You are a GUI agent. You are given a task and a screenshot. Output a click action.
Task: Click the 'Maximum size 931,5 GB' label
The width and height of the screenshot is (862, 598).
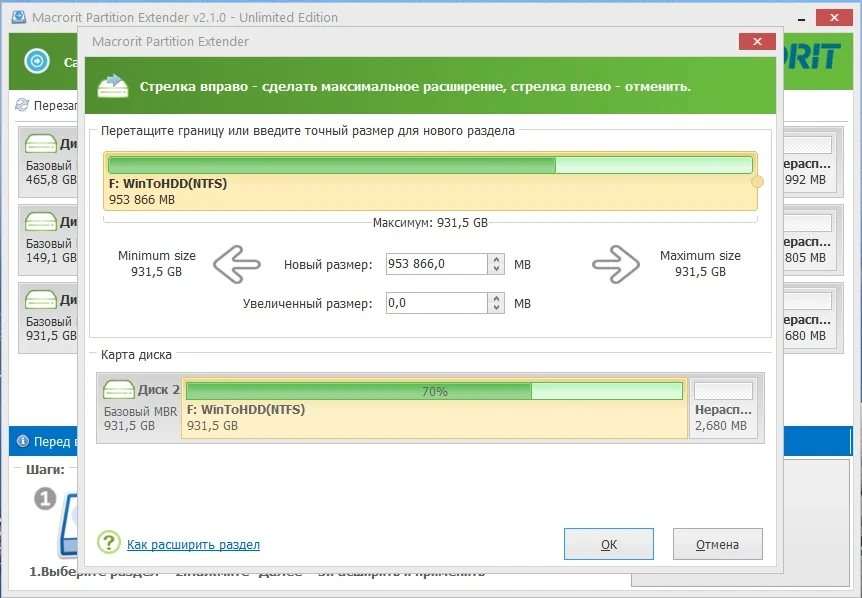tap(700, 264)
